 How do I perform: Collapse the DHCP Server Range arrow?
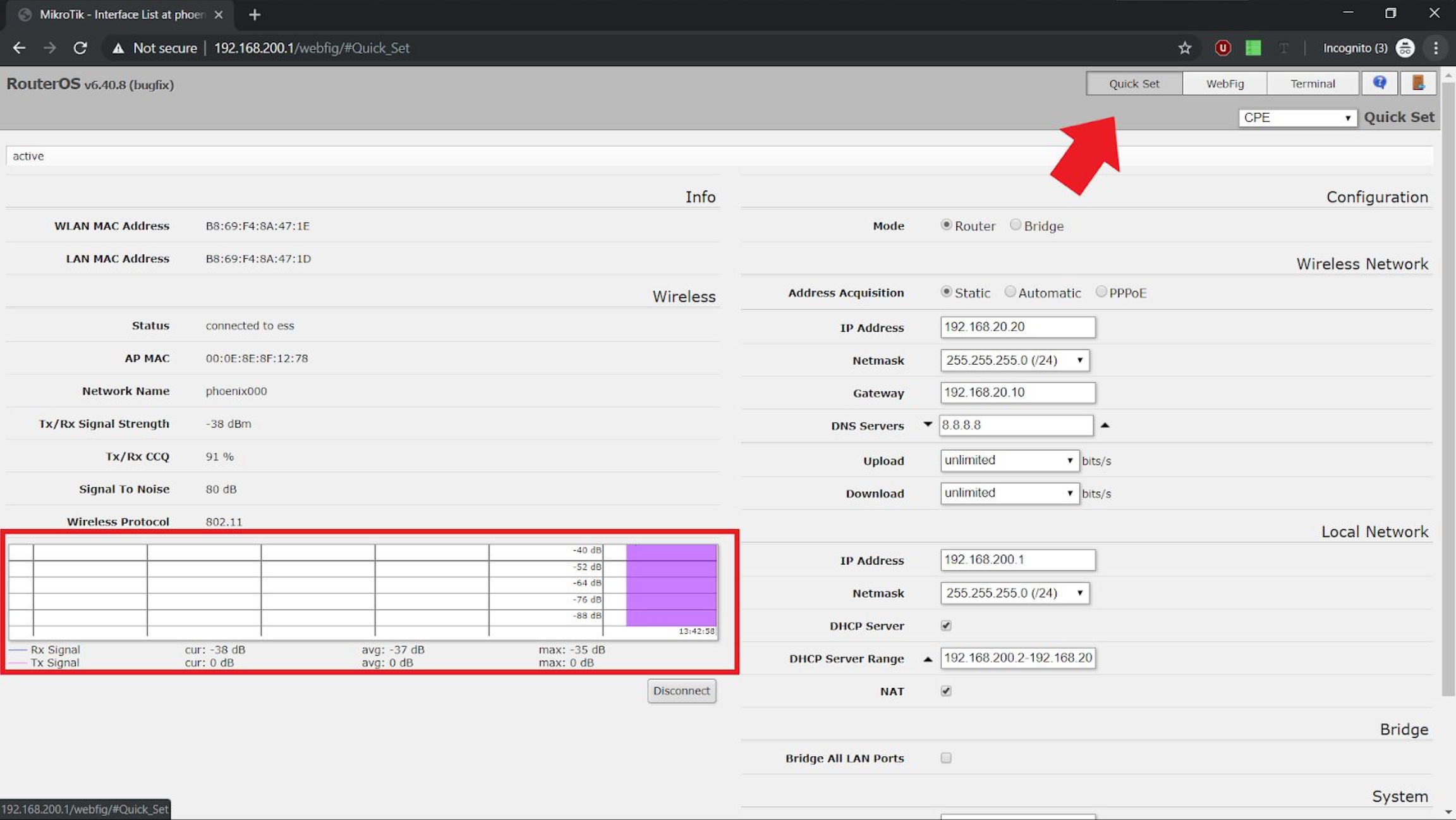pyautogui.click(x=928, y=659)
